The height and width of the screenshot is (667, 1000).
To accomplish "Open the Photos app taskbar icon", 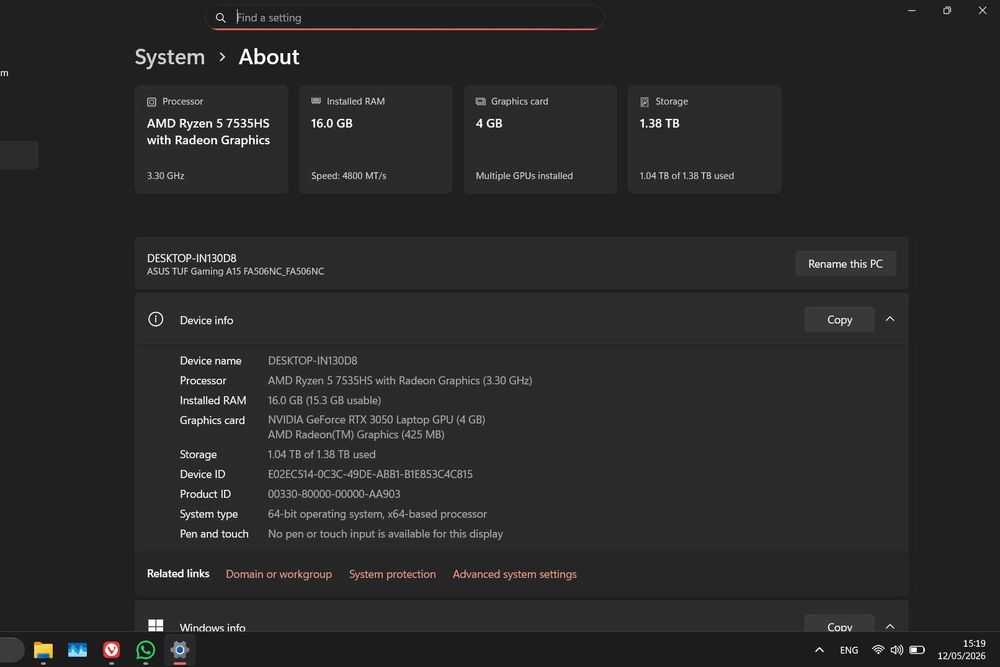I will (x=77, y=650).
